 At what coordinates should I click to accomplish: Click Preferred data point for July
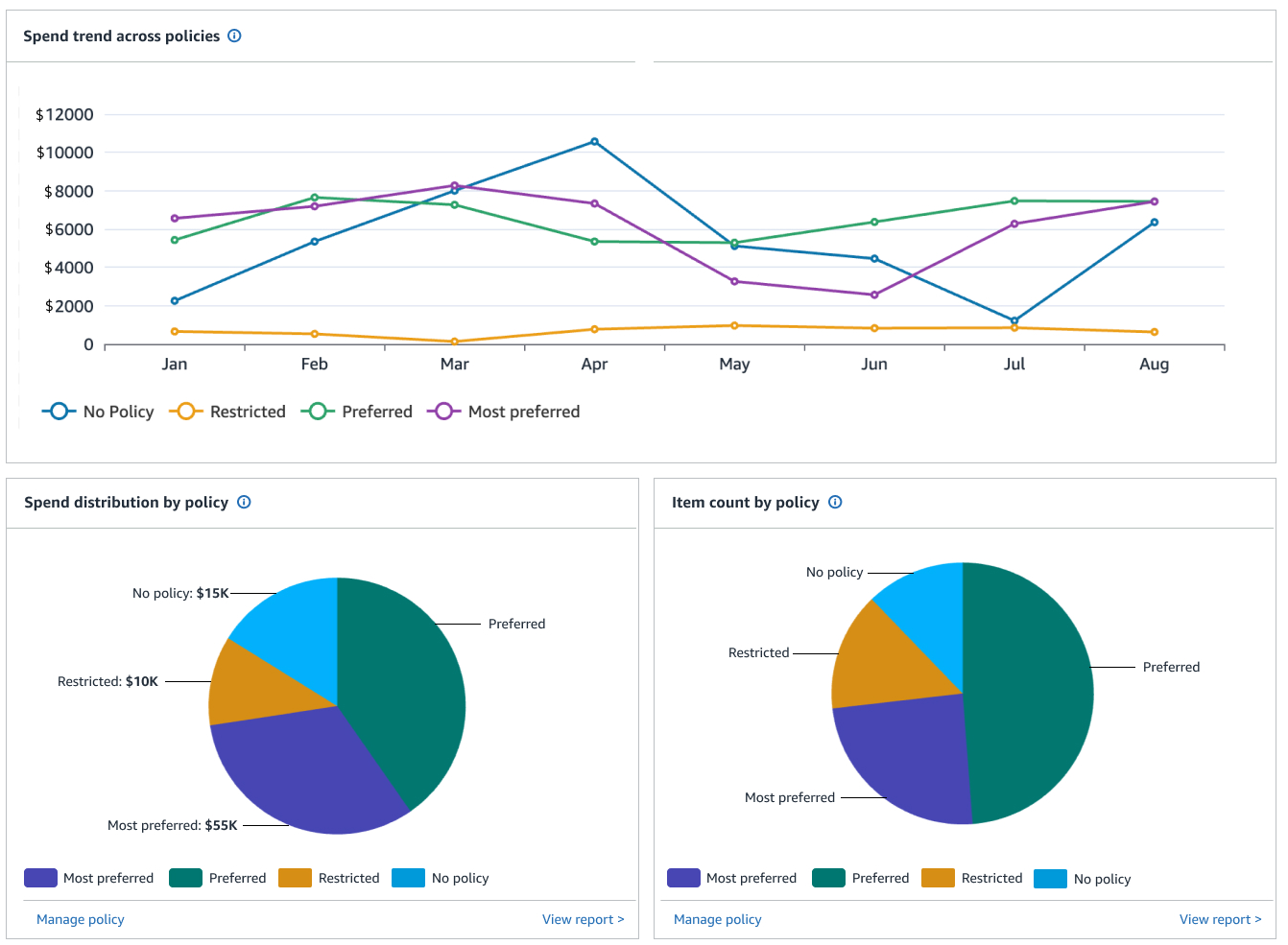pos(1014,201)
